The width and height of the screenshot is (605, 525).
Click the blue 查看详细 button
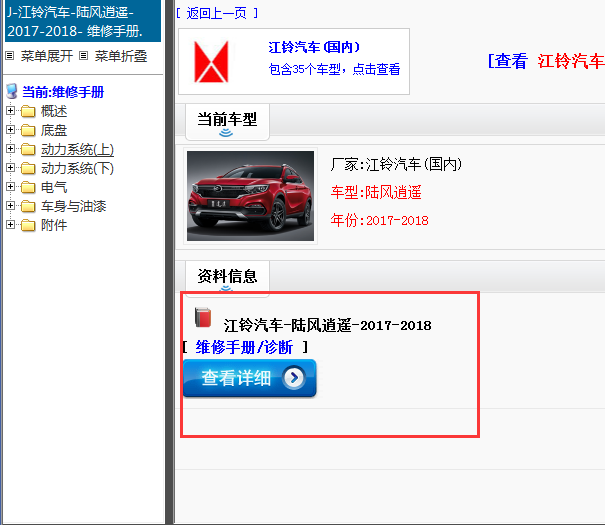point(250,378)
